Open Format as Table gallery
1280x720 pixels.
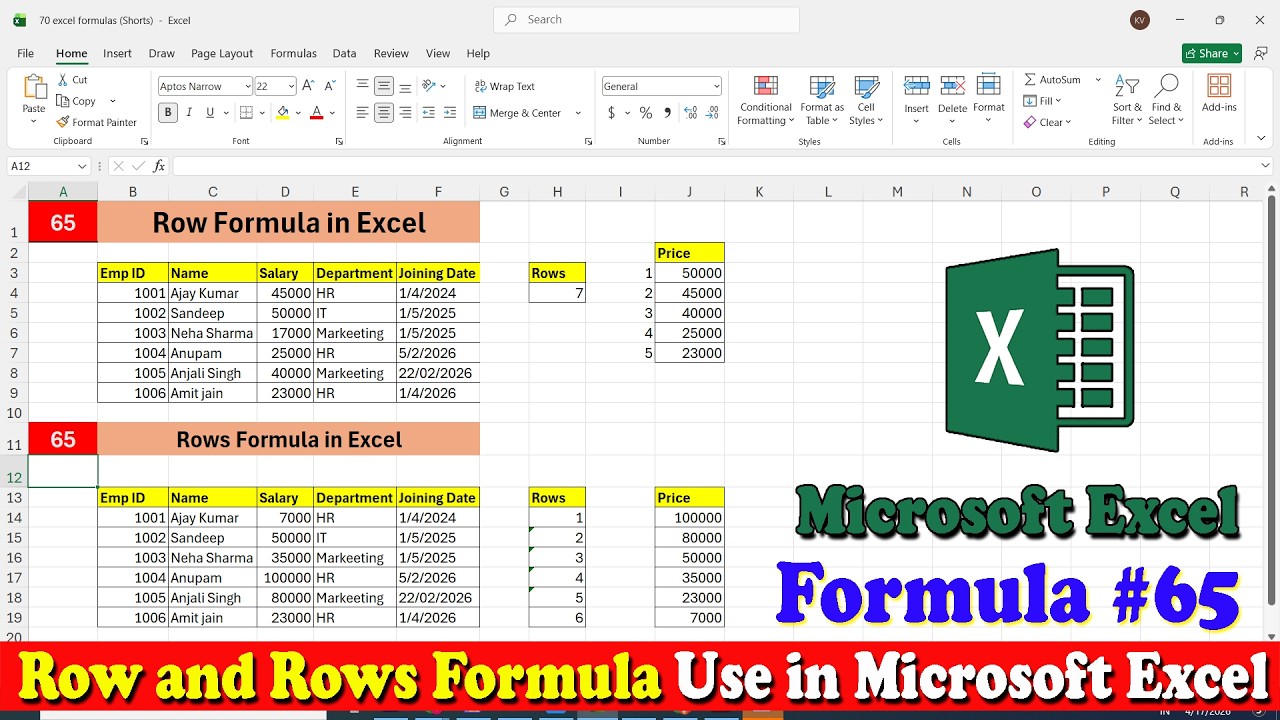coord(822,101)
